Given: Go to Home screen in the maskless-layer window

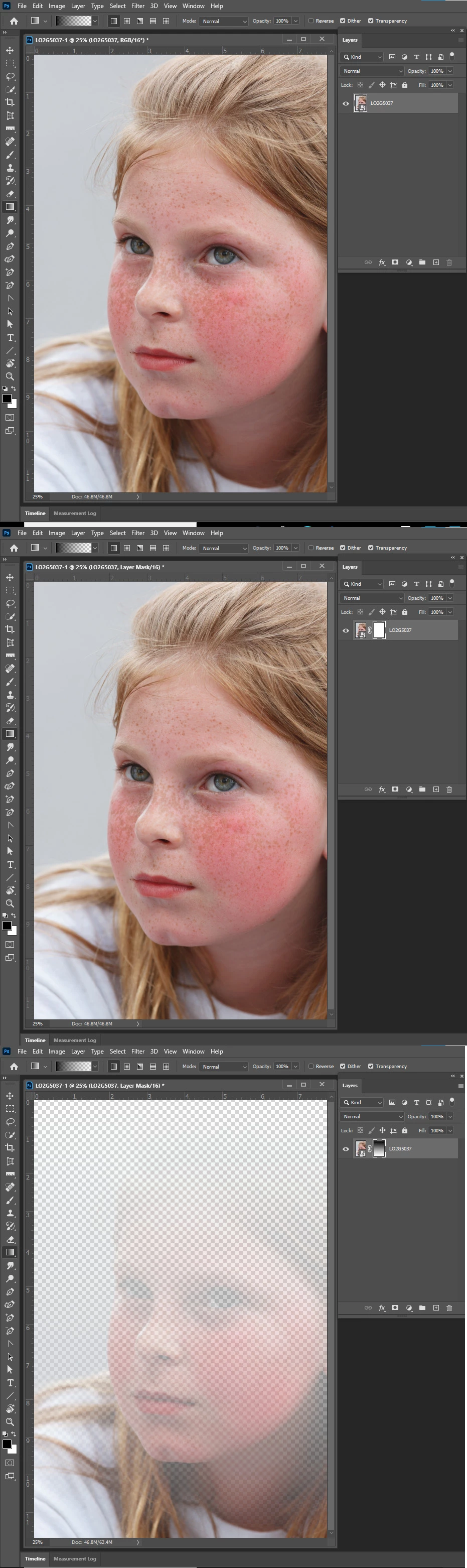Looking at the screenshot, I should (x=14, y=21).
